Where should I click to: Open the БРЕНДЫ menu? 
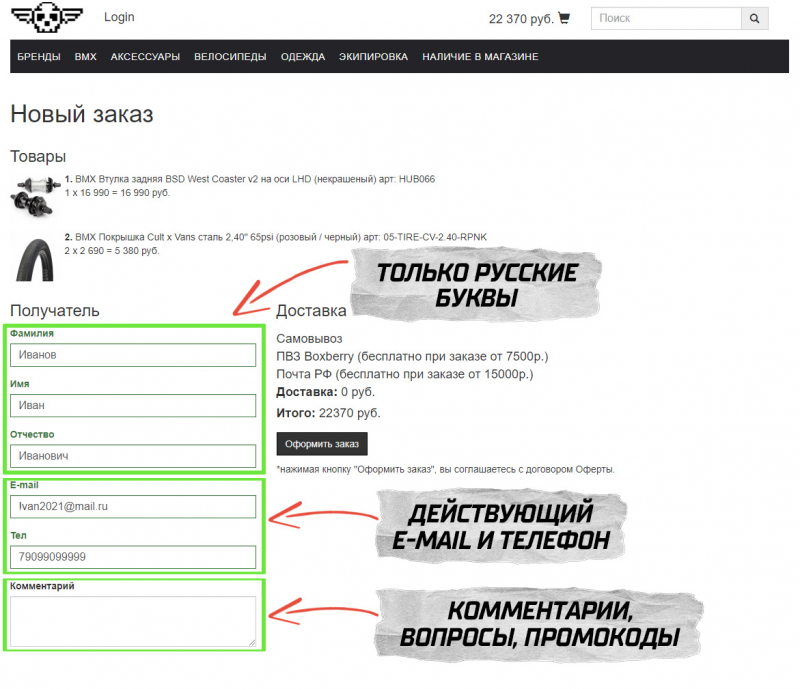tap(39, 57)
